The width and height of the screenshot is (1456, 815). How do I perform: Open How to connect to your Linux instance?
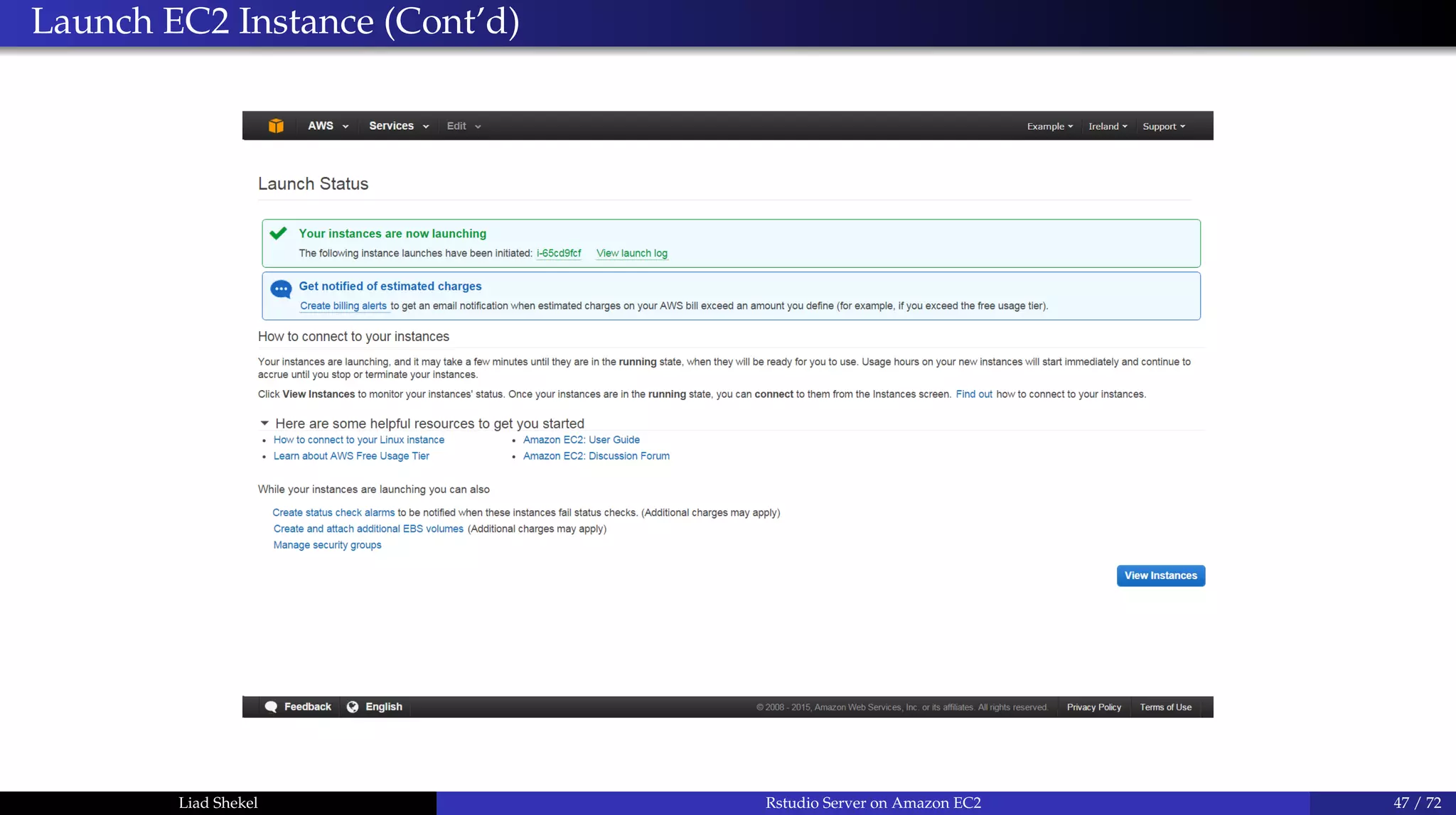click(359, 440)
